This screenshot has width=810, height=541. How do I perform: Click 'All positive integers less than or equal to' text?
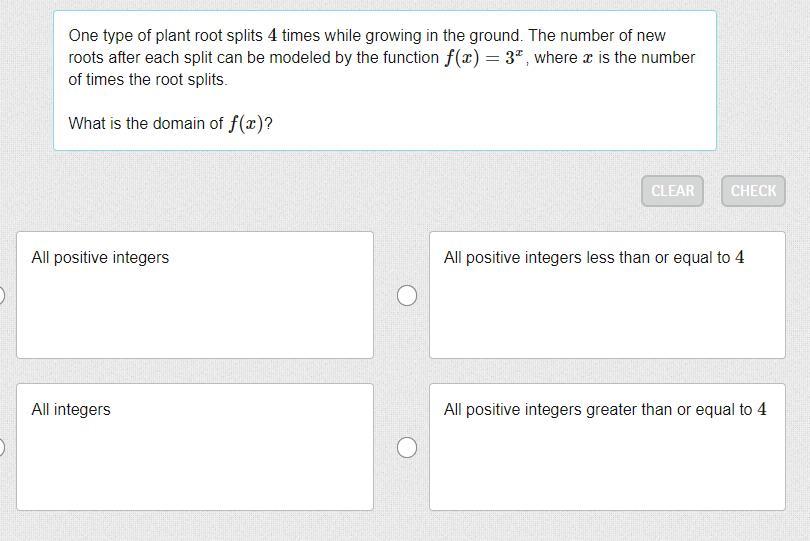587,257
